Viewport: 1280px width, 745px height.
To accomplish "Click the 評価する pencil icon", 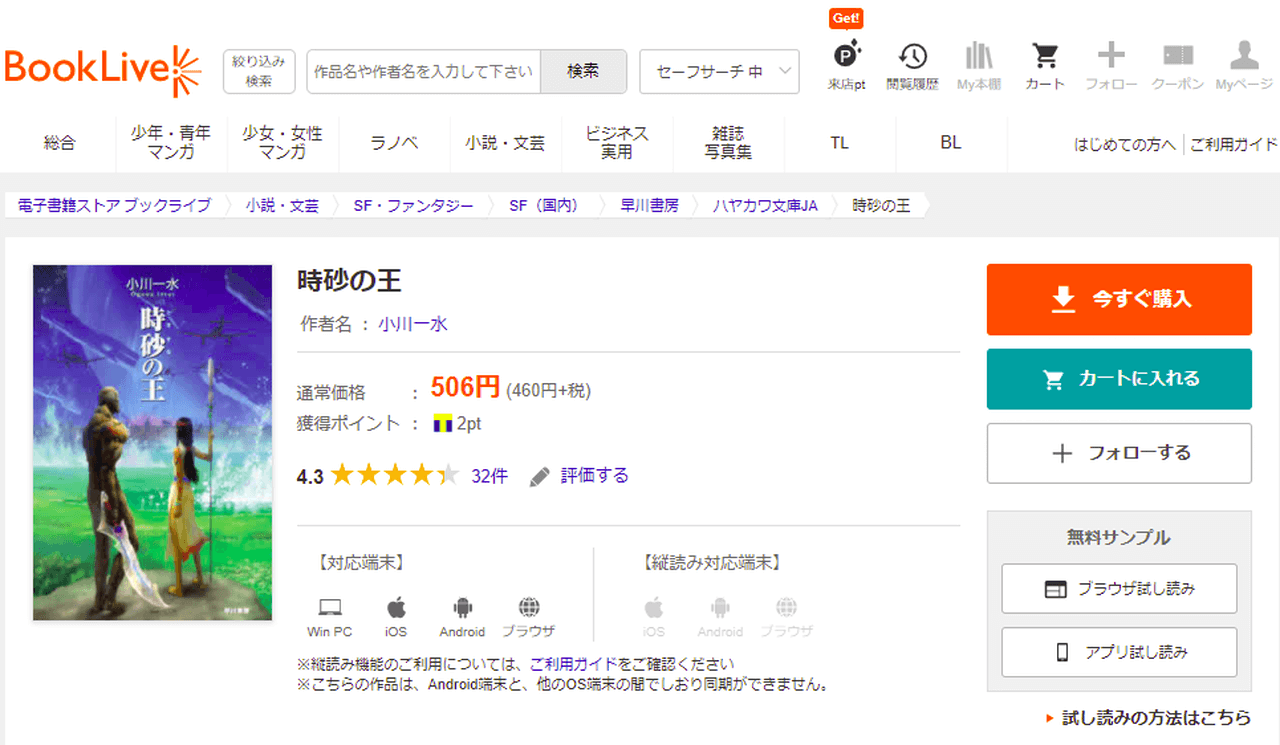I will tap(540, 476).
